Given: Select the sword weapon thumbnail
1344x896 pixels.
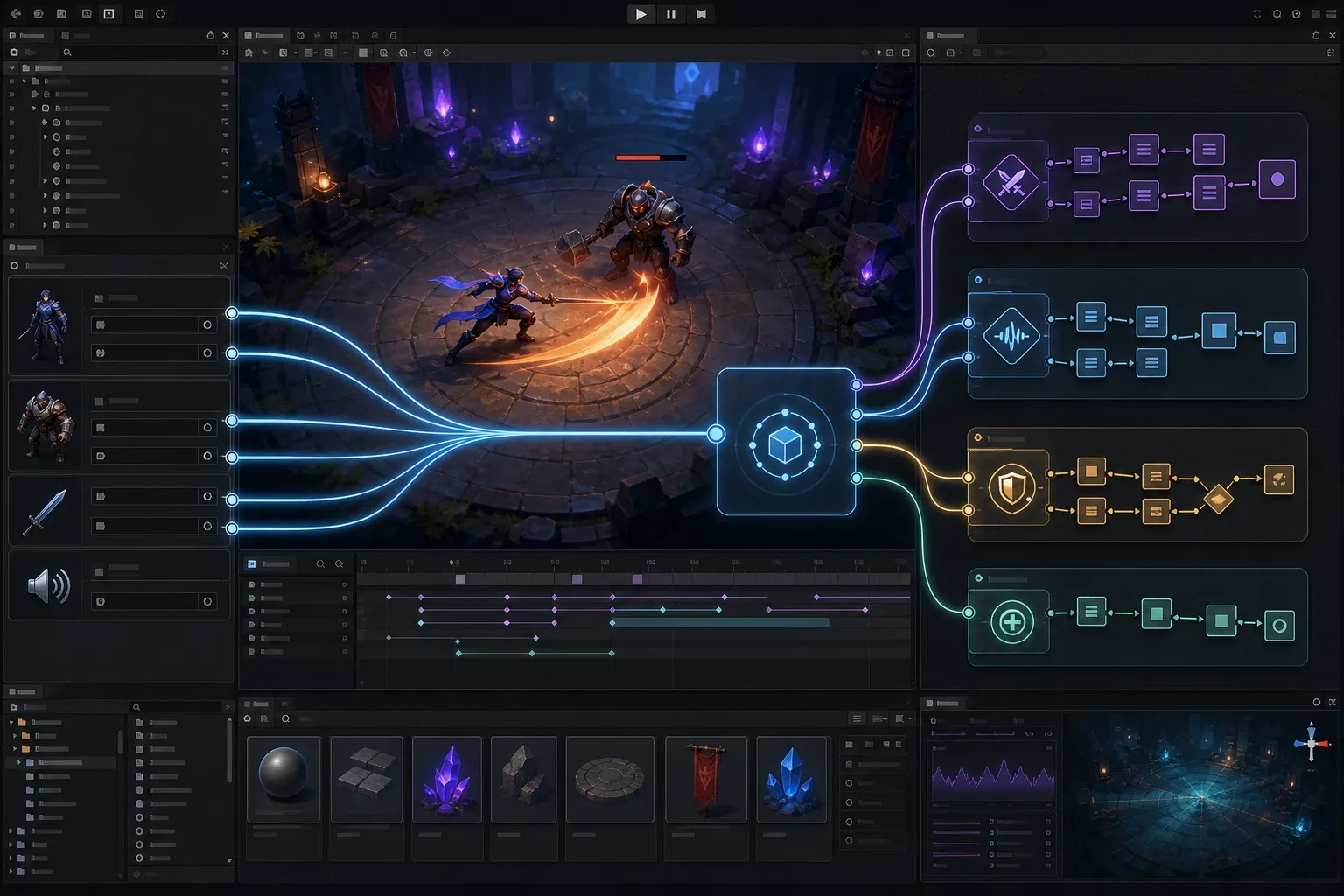Looking at the screenshot, I should pos(44,512).
